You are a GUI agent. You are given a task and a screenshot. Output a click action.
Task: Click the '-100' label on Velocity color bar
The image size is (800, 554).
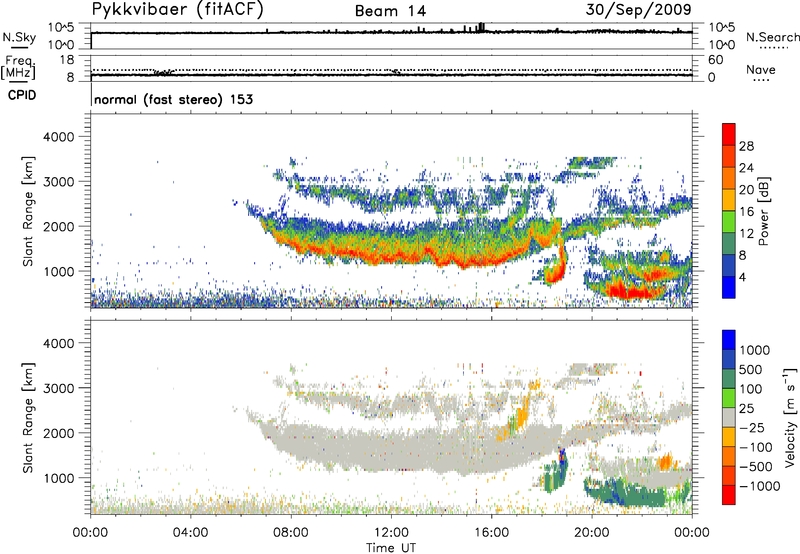click(756, 447)
